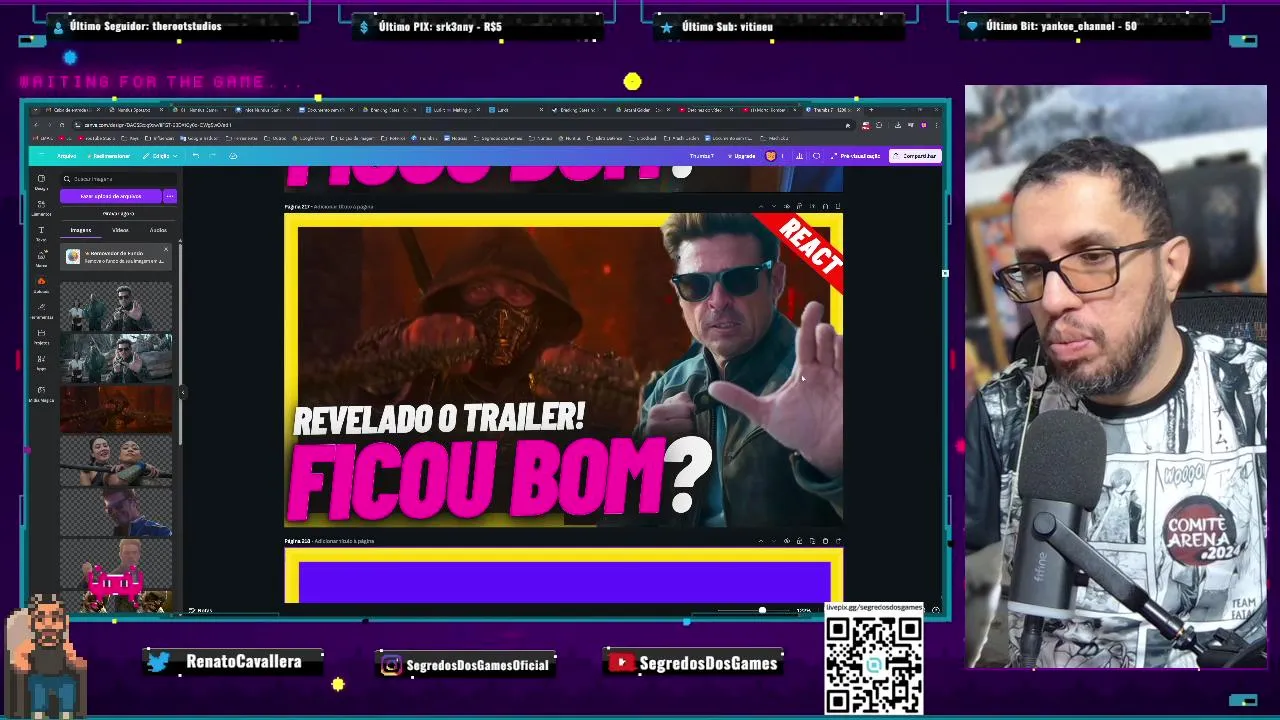Move page 218 up
The height and width of the screenshot is (720, 1280).
761,541
